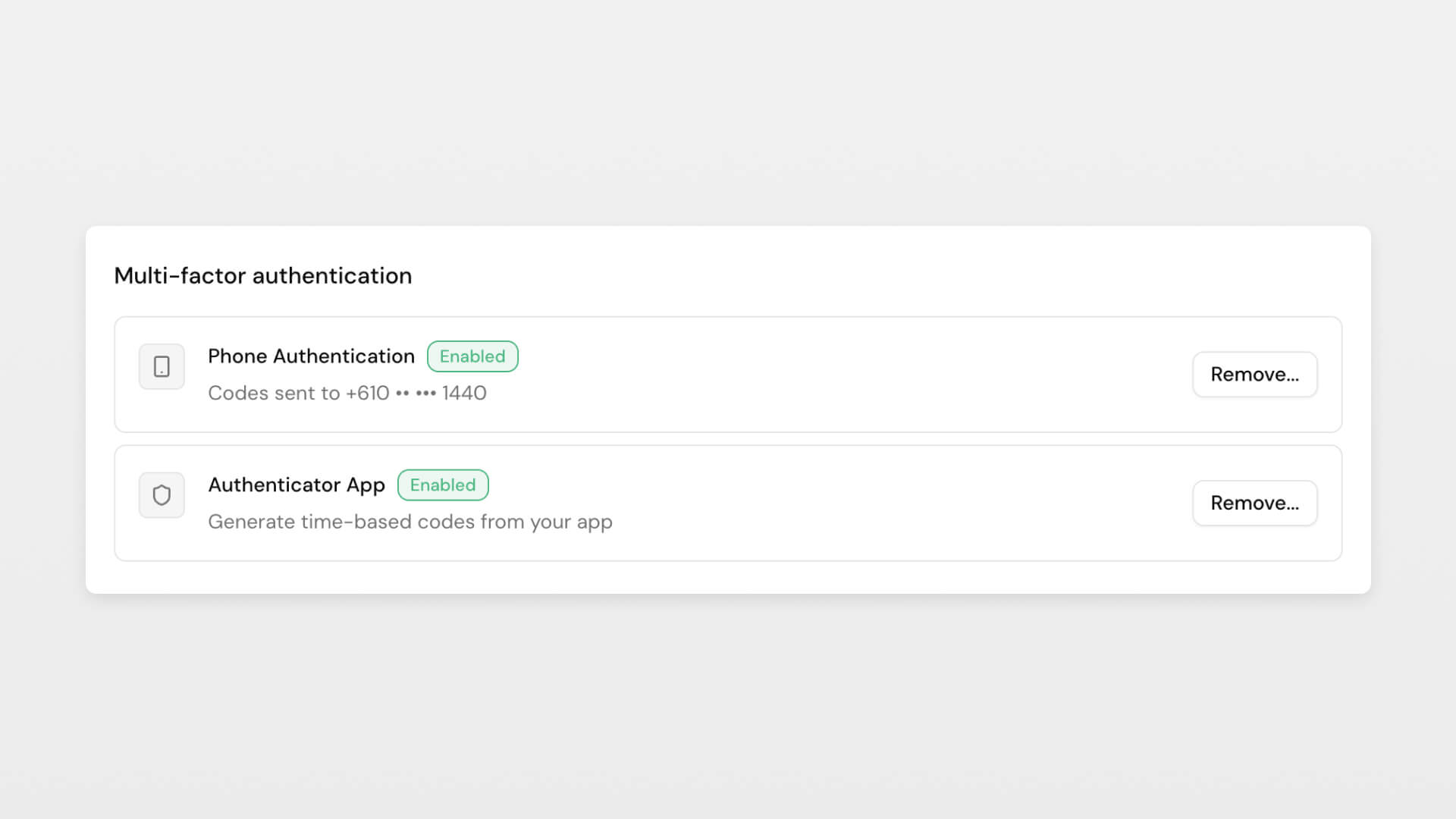This screenshot has height=819, width=1456.
Task: Click the Enabled badge beside Phone Authentication
Action: pyautogui.click(x=472, y=356)
